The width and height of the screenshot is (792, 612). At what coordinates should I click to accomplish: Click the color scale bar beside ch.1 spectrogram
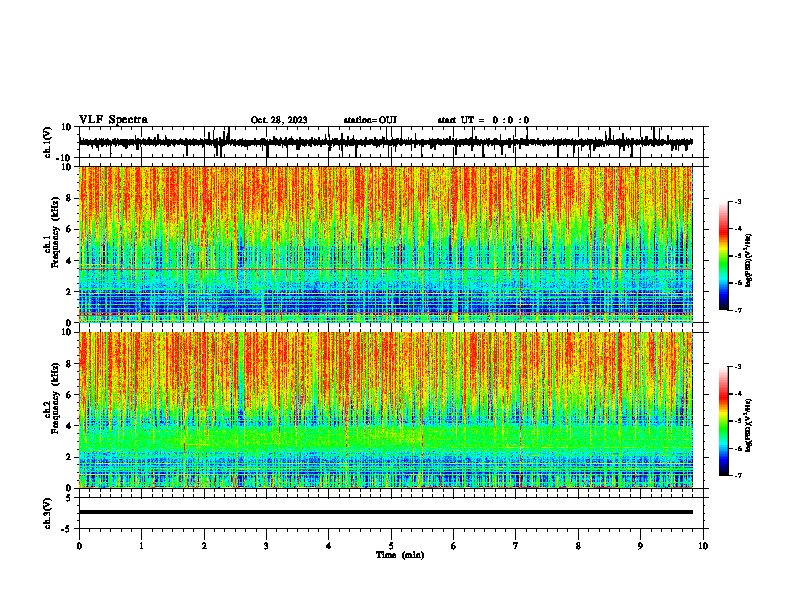[x=724, y=256]
